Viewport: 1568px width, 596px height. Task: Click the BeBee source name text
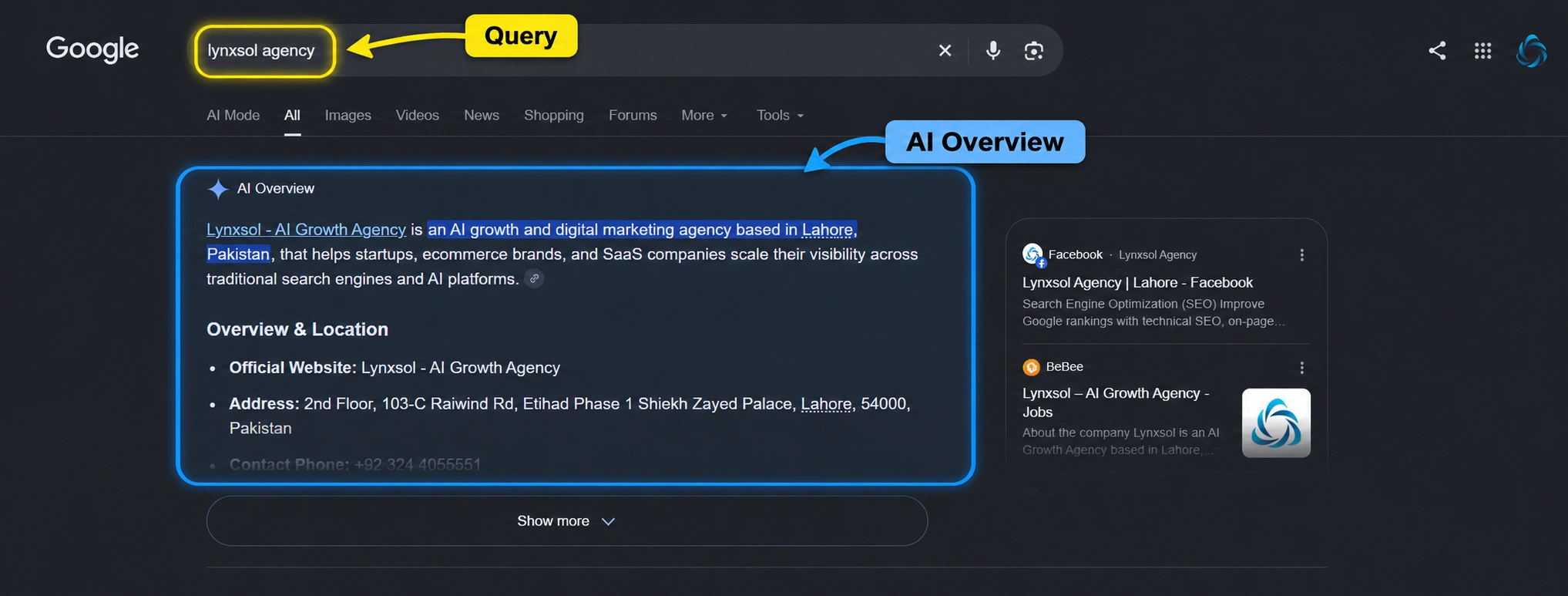tap(1064, 367)
